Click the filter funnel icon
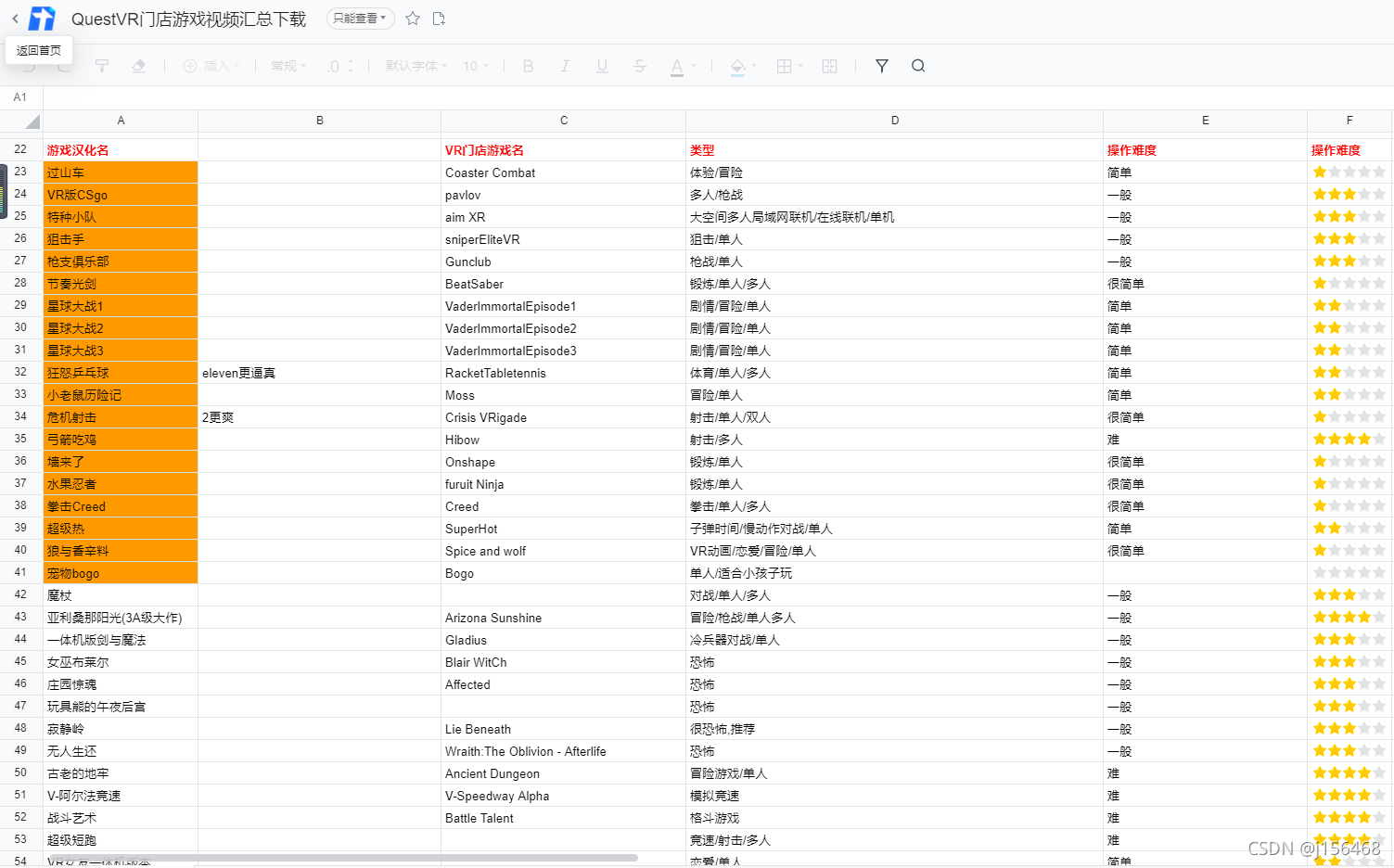This screenshot has height=868, width=1394. pos(882,66)
